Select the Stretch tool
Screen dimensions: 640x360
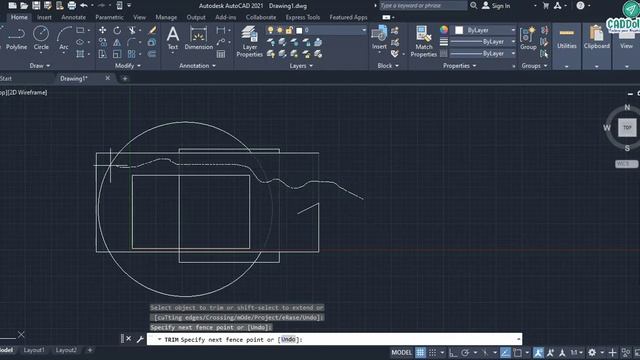(102, 54)
